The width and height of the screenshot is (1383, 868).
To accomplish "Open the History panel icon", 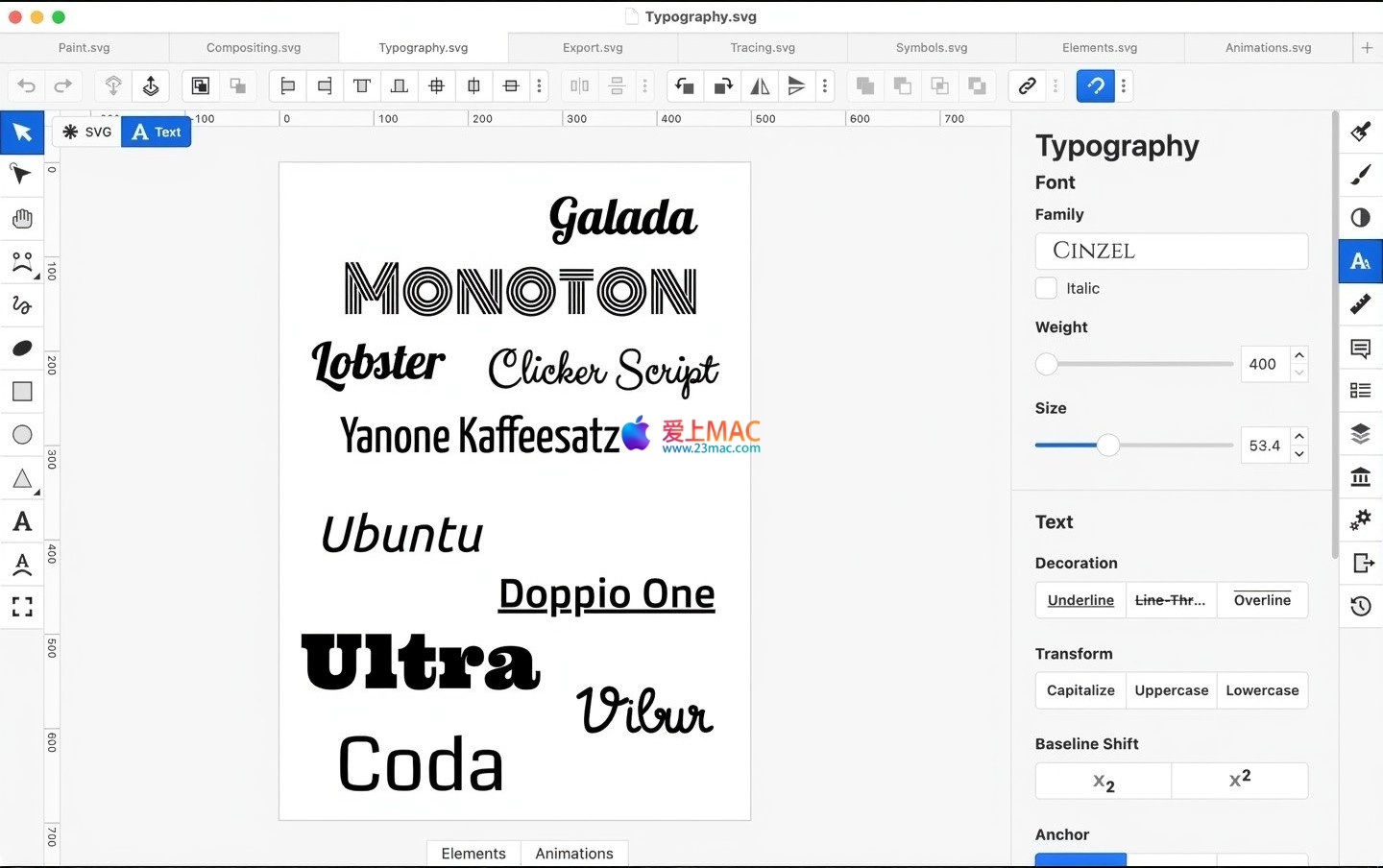I will click(x=1360, y=606).
